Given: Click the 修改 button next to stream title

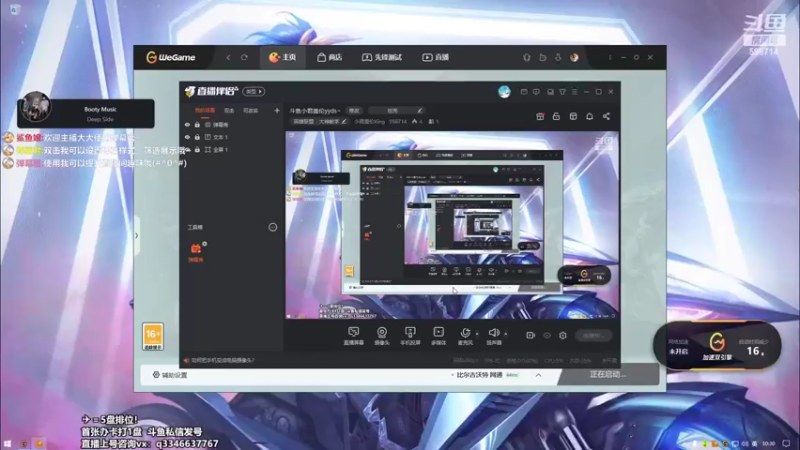Looking at the screenshot, I should tap(354, 111).
